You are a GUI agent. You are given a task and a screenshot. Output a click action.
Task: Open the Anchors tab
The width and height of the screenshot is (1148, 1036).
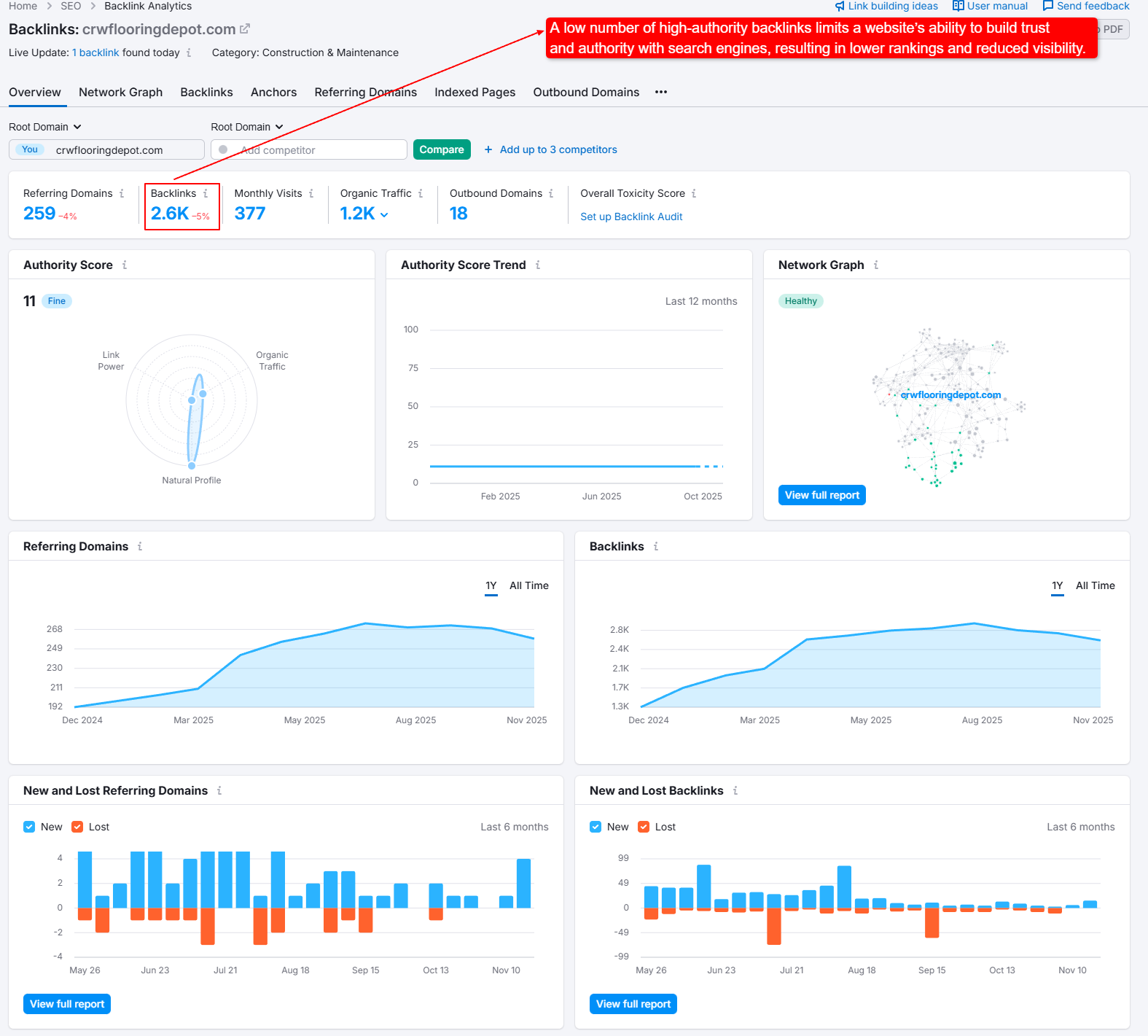[x=273, y=93]
